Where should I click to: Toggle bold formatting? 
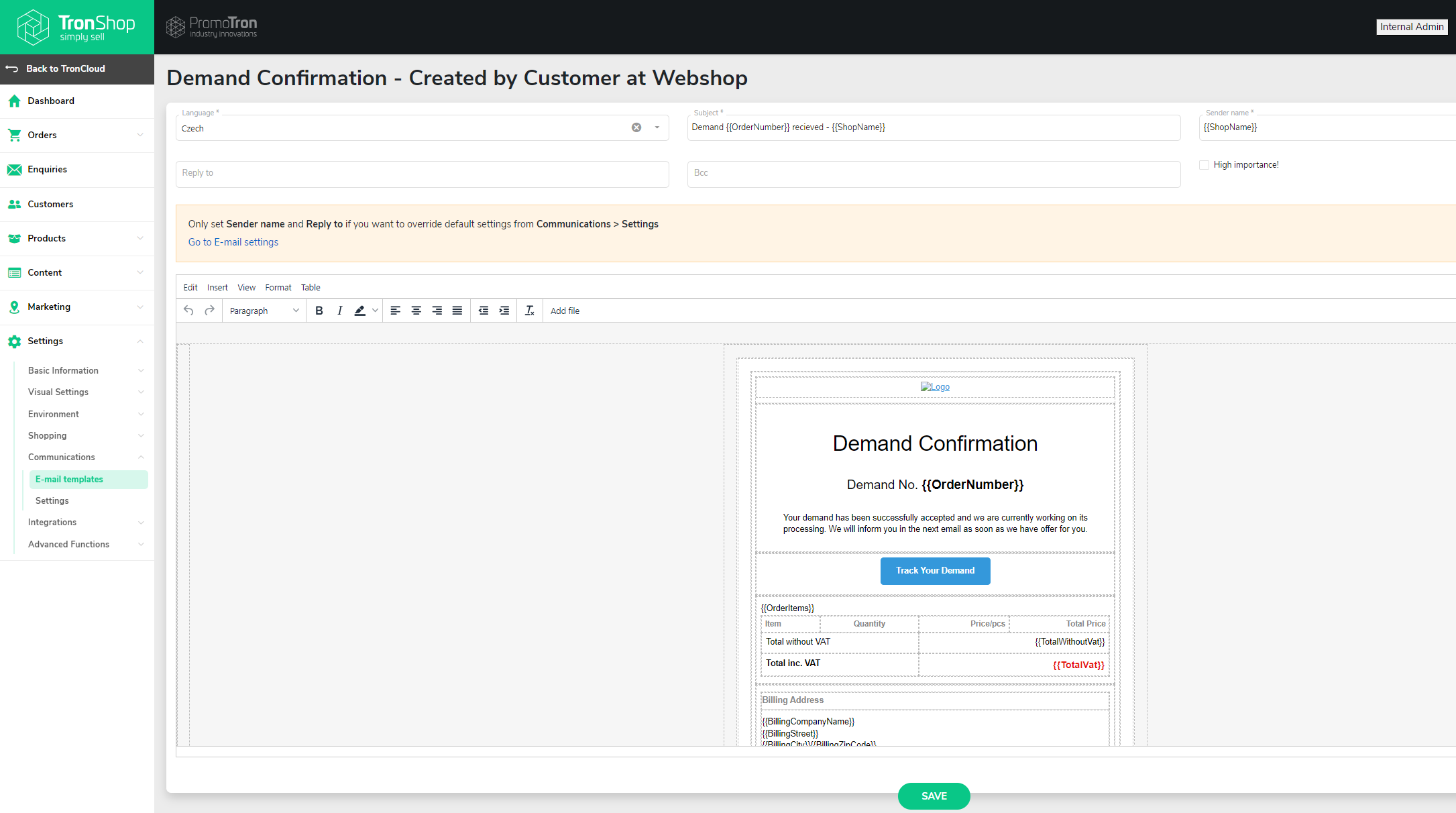click(319, 311)
